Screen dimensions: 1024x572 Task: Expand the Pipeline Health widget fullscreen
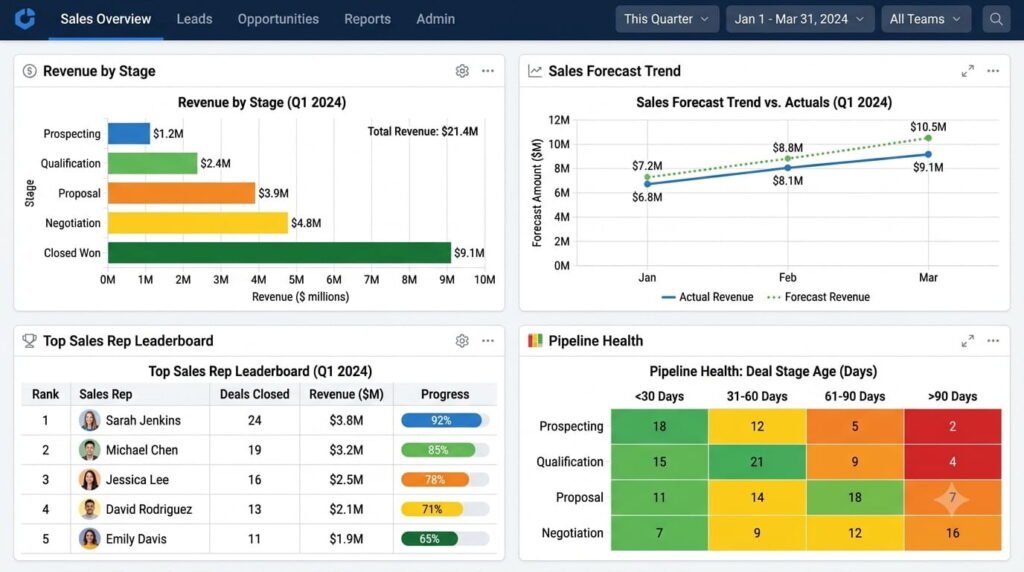tap(968, 340)
